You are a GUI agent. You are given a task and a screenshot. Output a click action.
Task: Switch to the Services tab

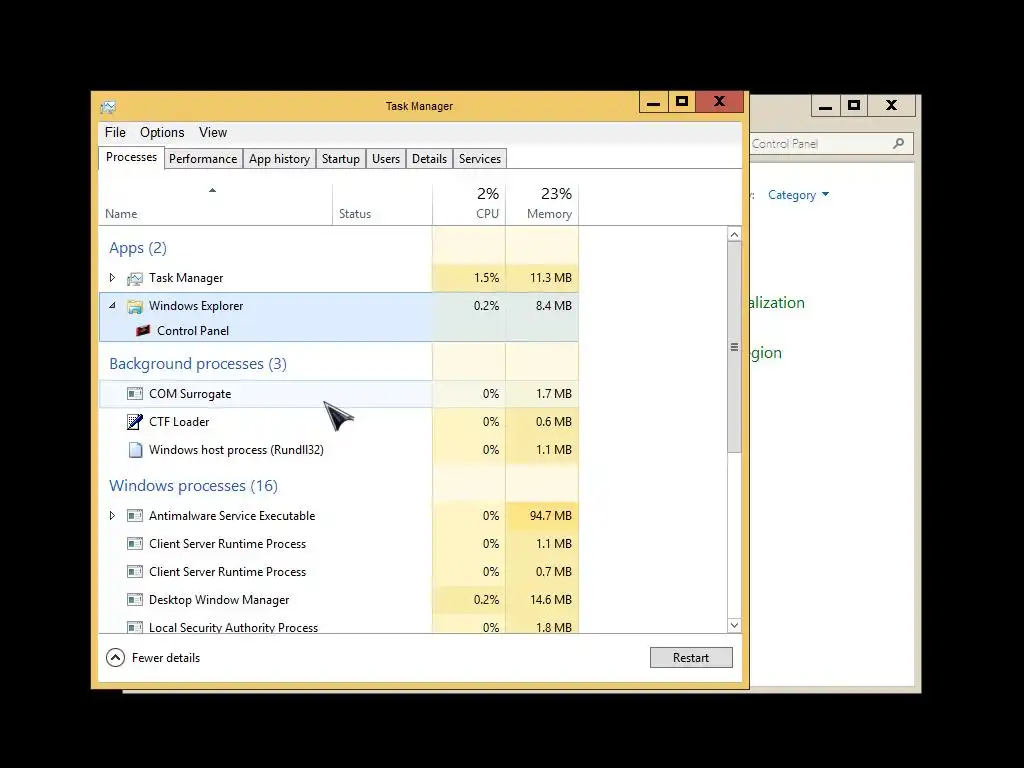[480, 159]
